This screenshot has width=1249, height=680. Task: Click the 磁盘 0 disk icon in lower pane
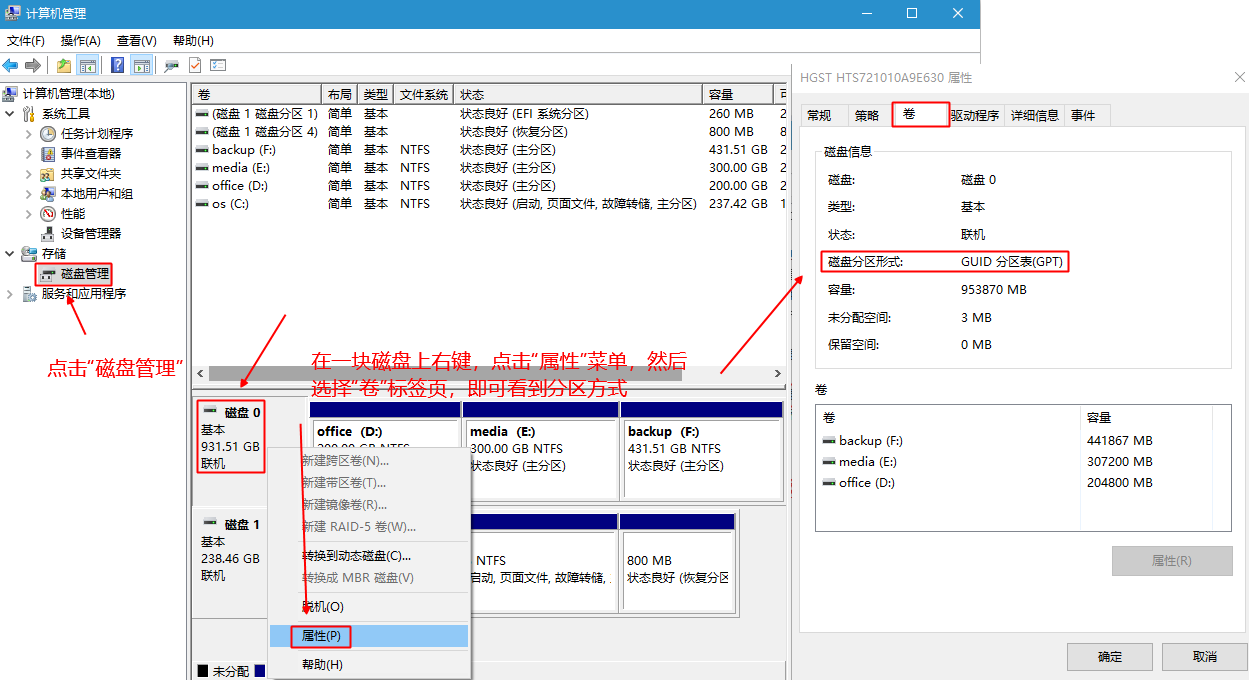click(210, 411)
